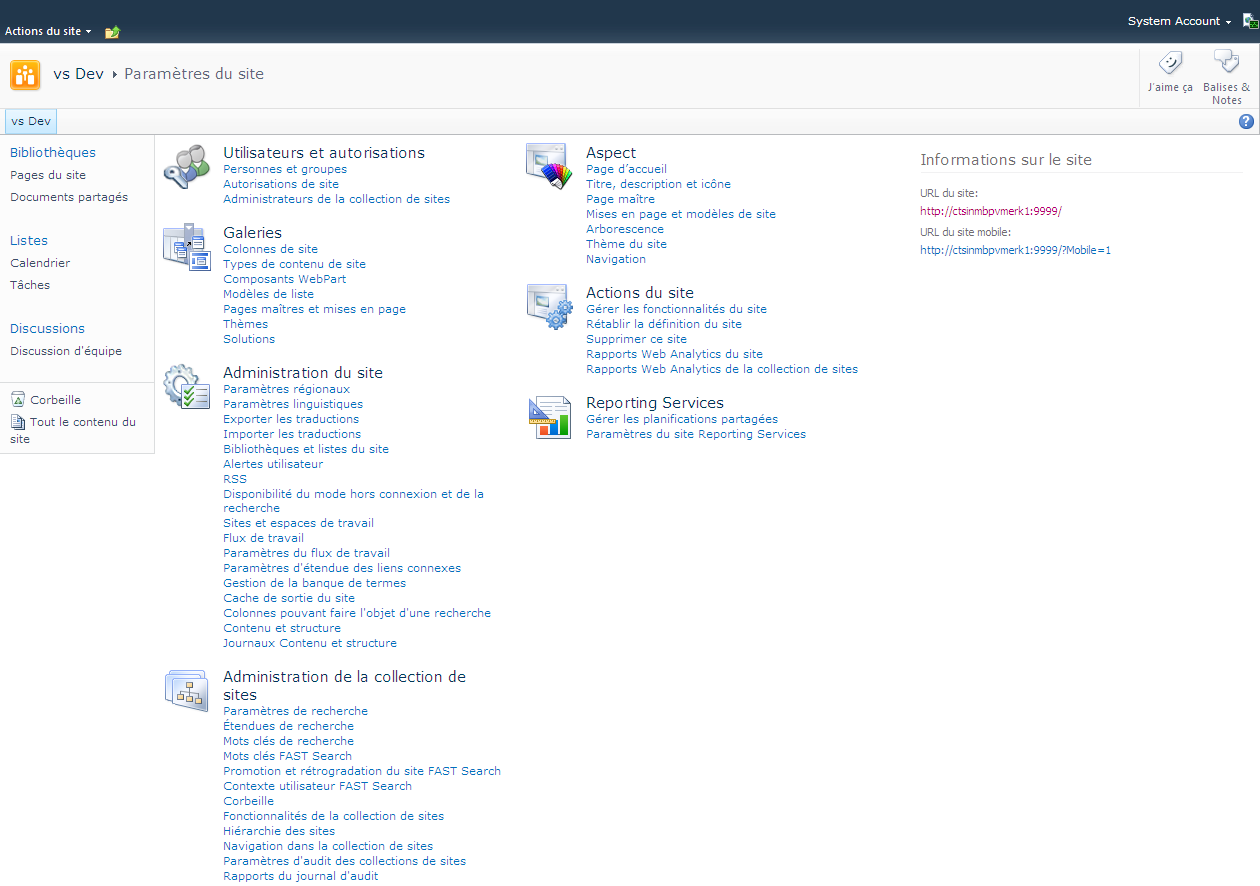1260x886 pixels.
Task: Open the Thème du site link
Action: click(626, 244)
